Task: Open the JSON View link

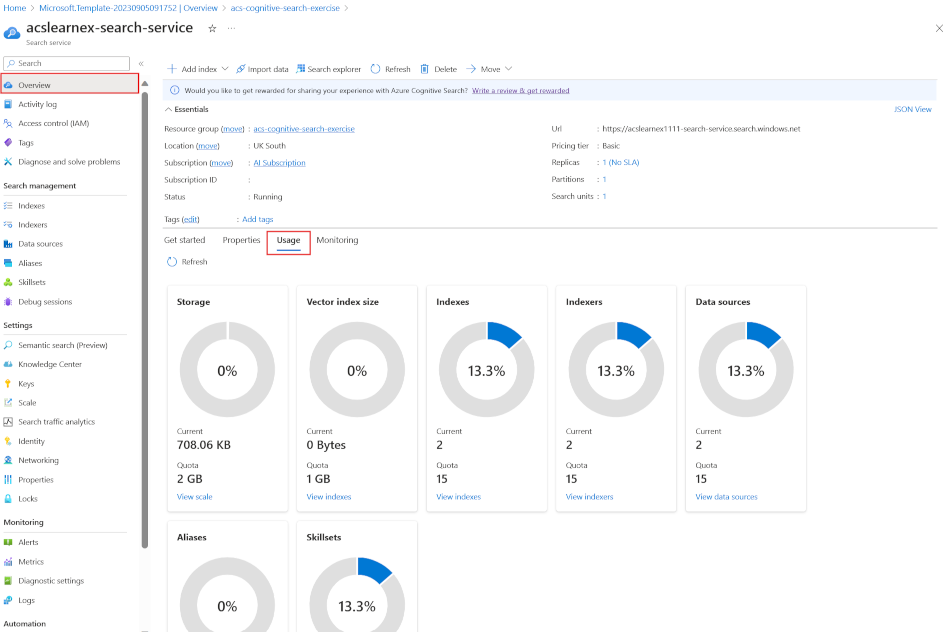Action: pos(913,110)
